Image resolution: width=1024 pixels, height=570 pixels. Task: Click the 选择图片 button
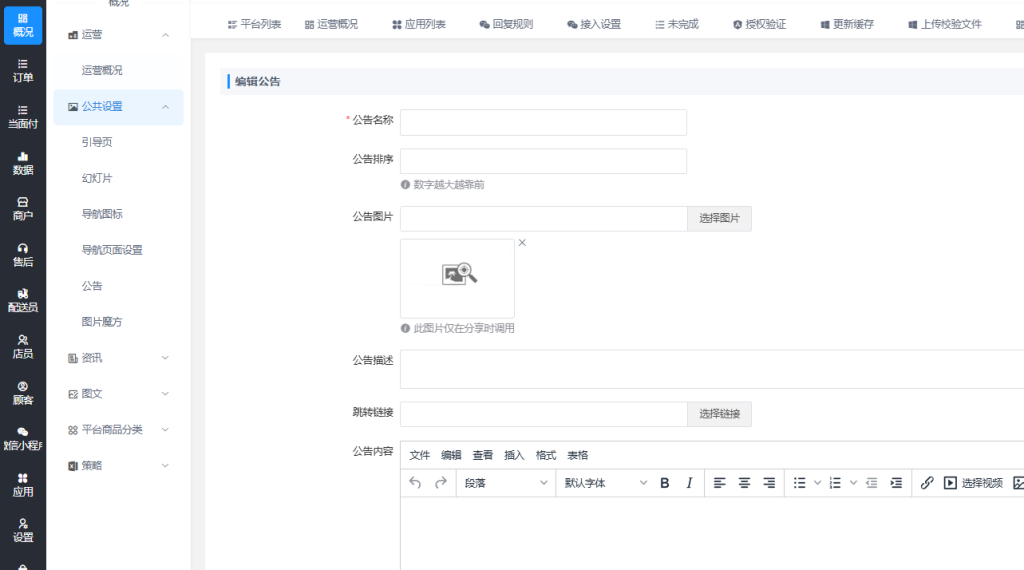[719, 219]
